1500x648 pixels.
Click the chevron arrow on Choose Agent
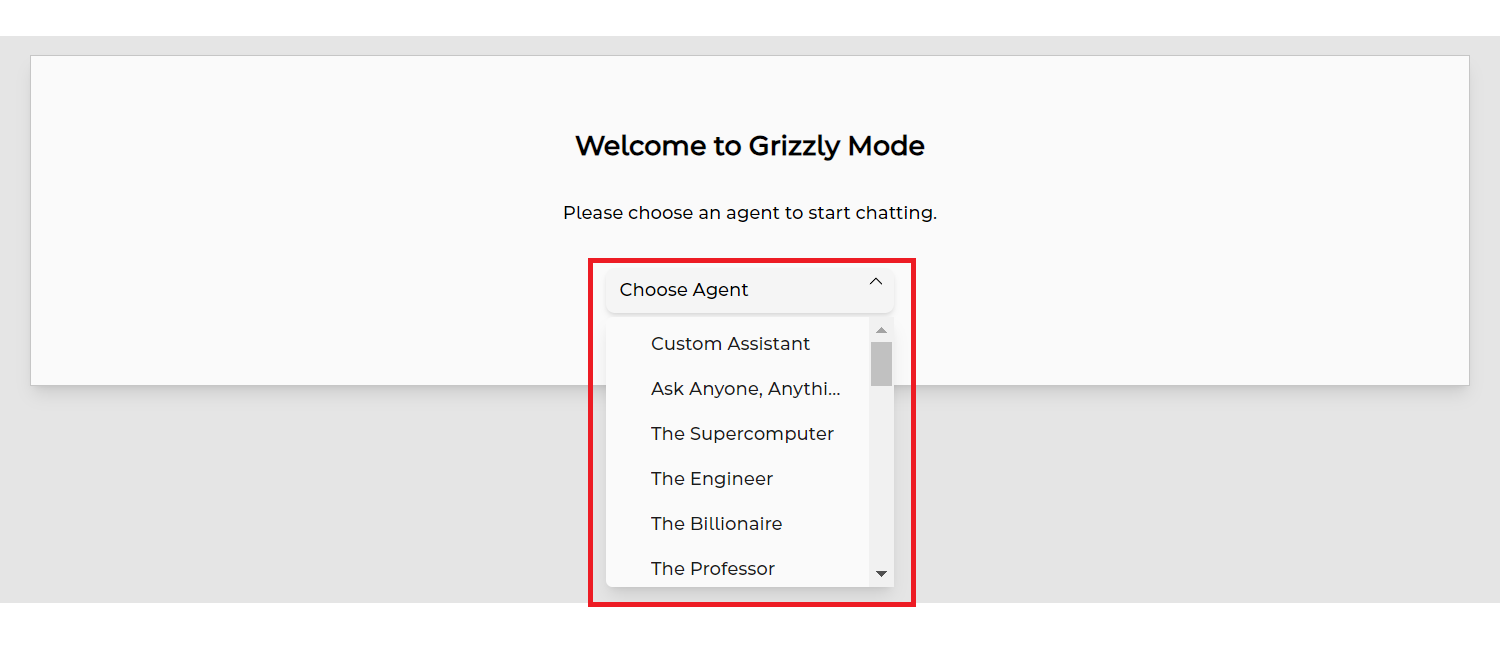[x=876, y=282]
